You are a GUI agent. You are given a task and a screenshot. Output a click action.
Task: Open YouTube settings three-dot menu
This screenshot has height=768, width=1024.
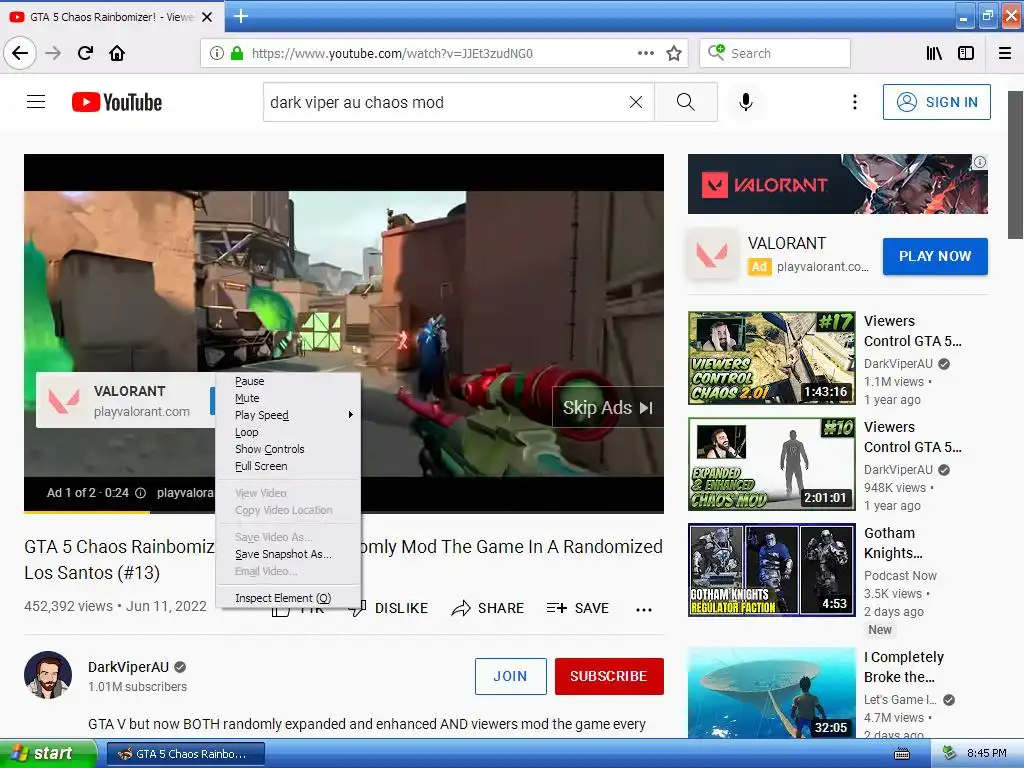(x=855, y=102)
